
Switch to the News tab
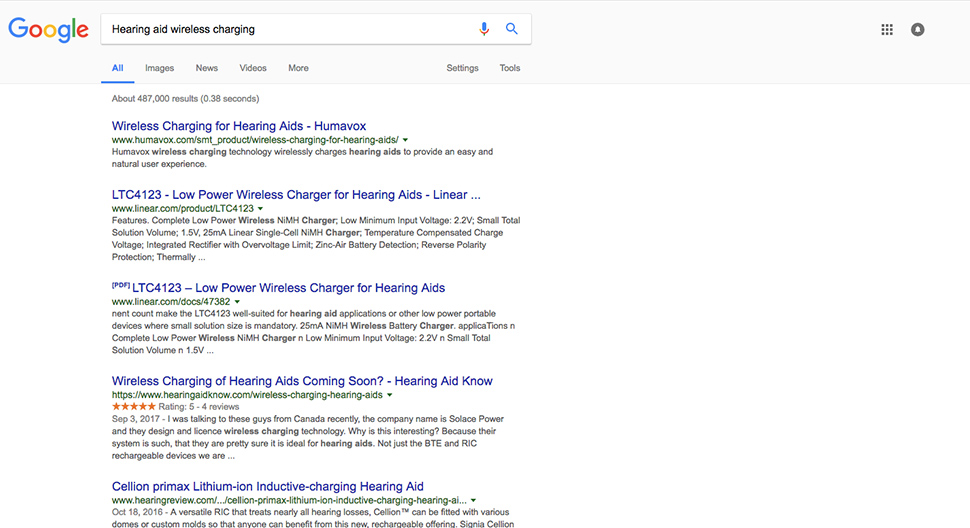coord(207,68)
